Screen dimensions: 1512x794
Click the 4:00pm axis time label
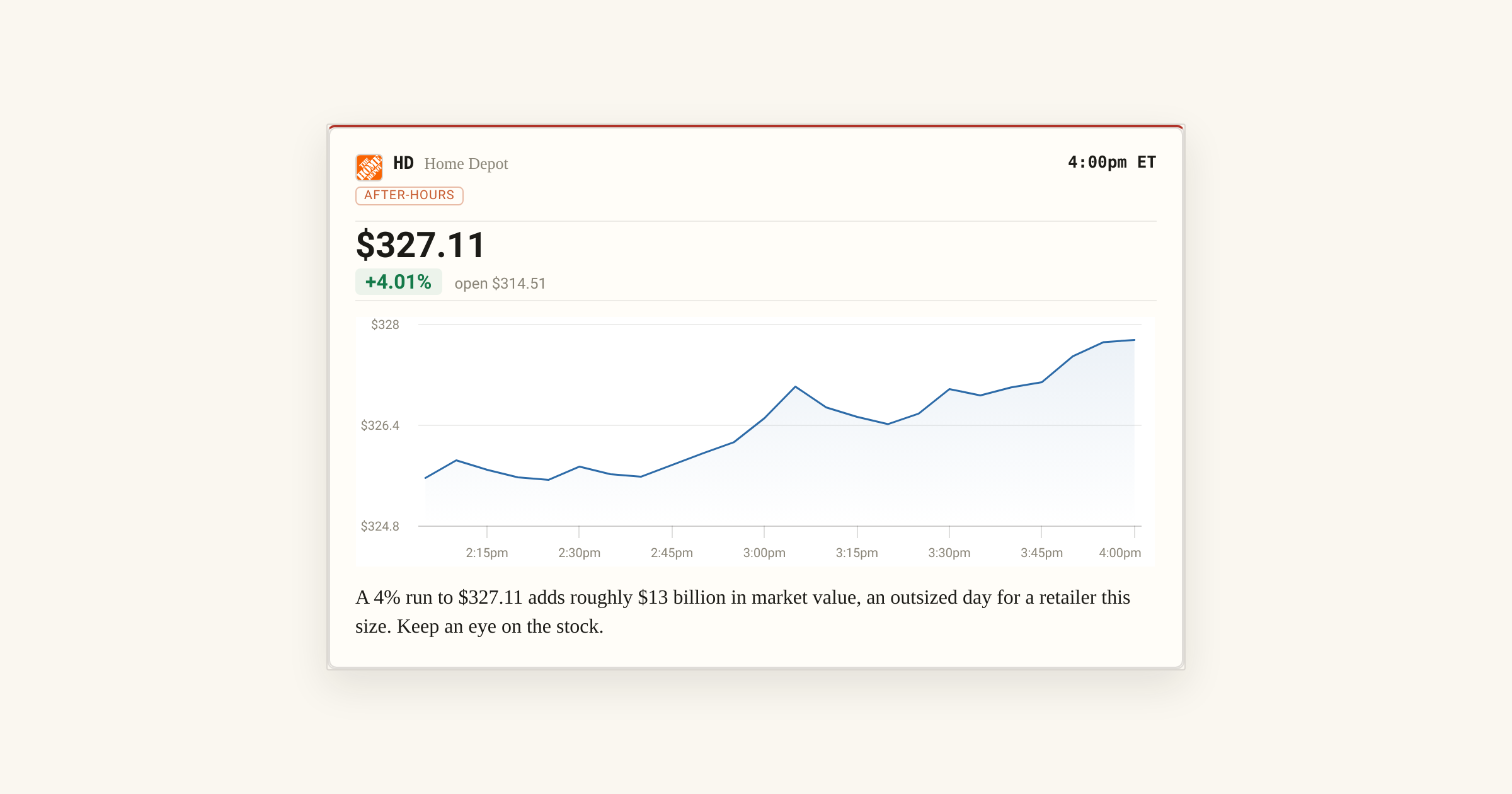point(1120,553)
